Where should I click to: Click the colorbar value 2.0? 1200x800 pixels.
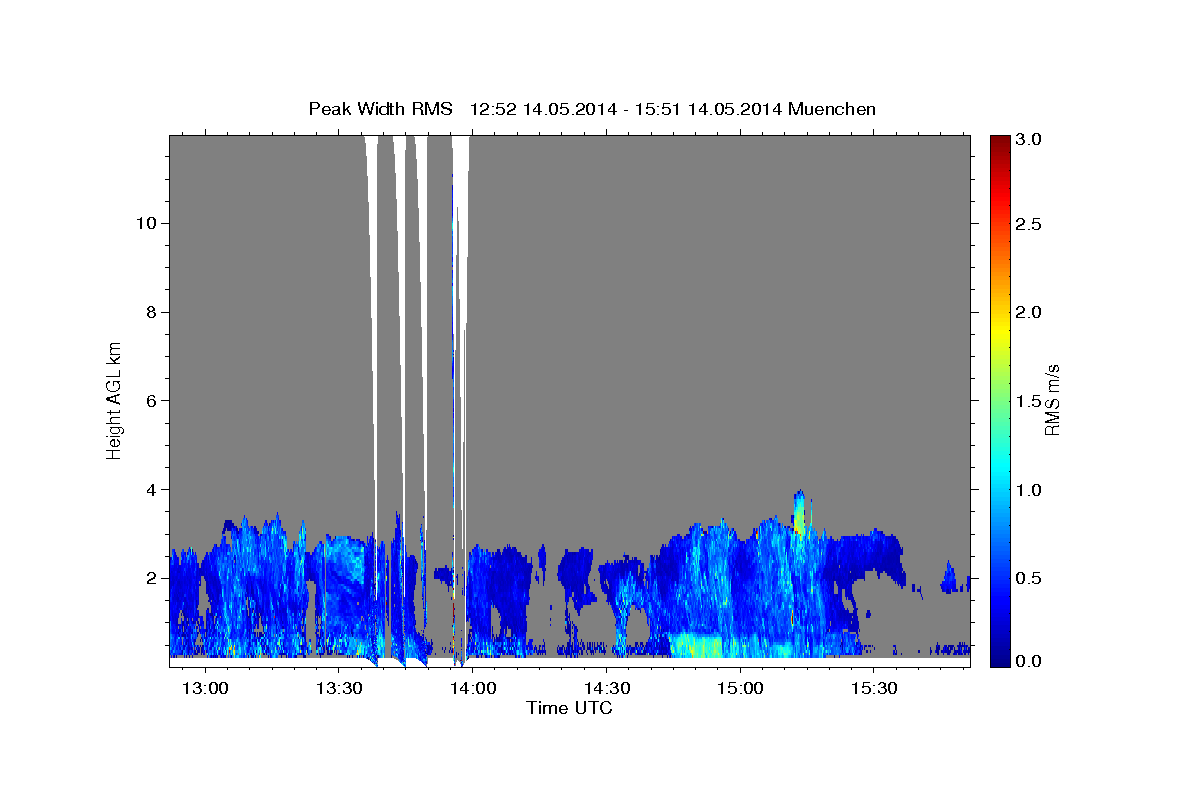pyautogui.click(x=1028, y=312)
